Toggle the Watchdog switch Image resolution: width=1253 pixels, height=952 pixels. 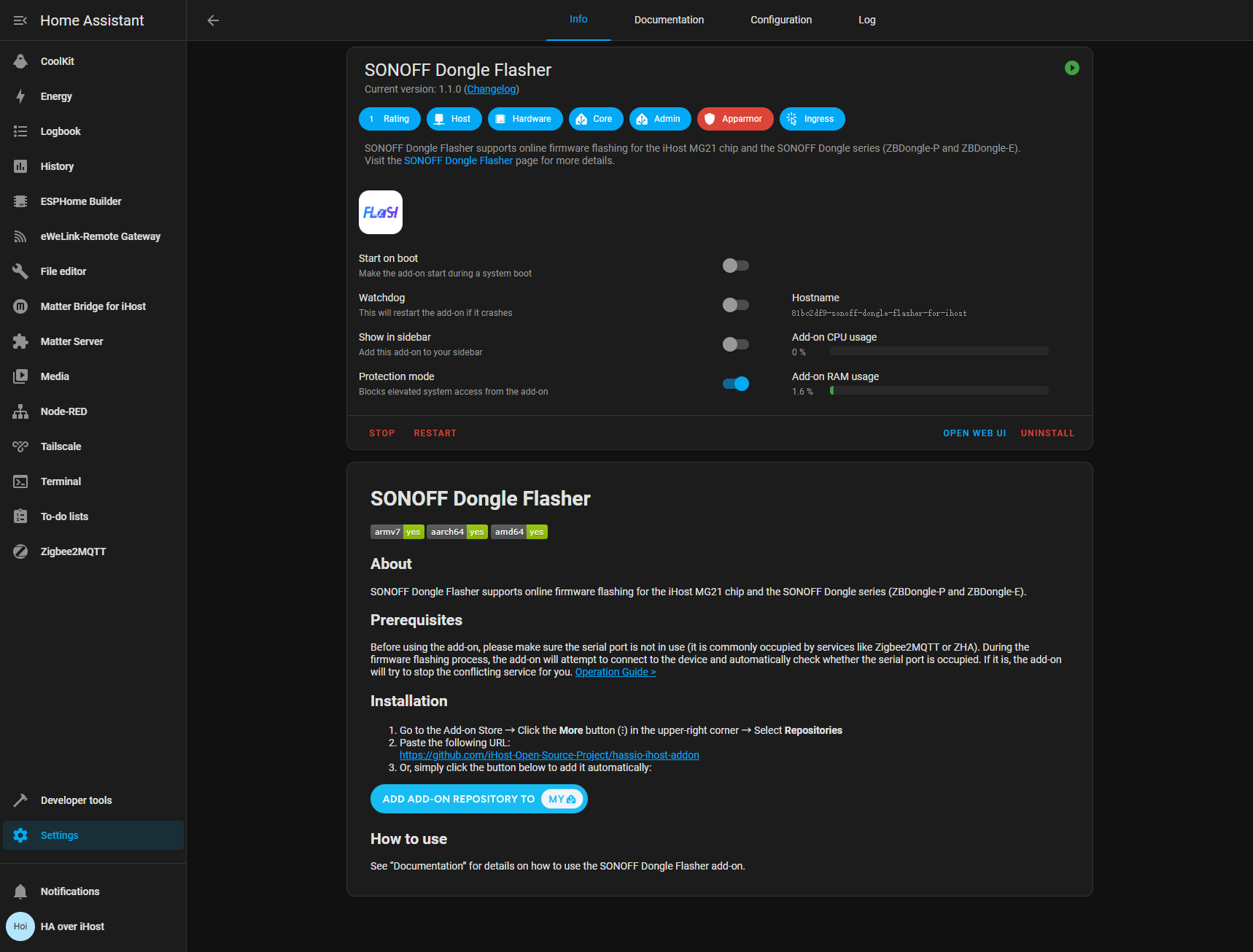pos(735,305)
